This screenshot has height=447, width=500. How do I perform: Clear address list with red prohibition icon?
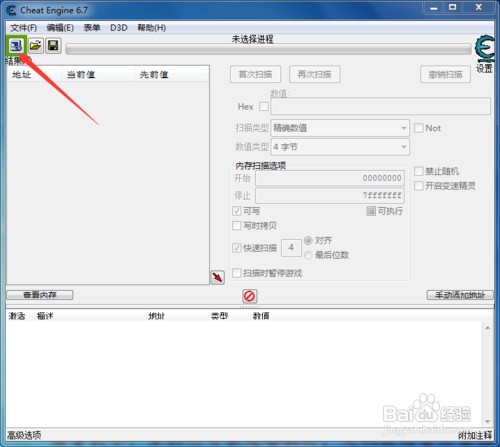[250, 296]
